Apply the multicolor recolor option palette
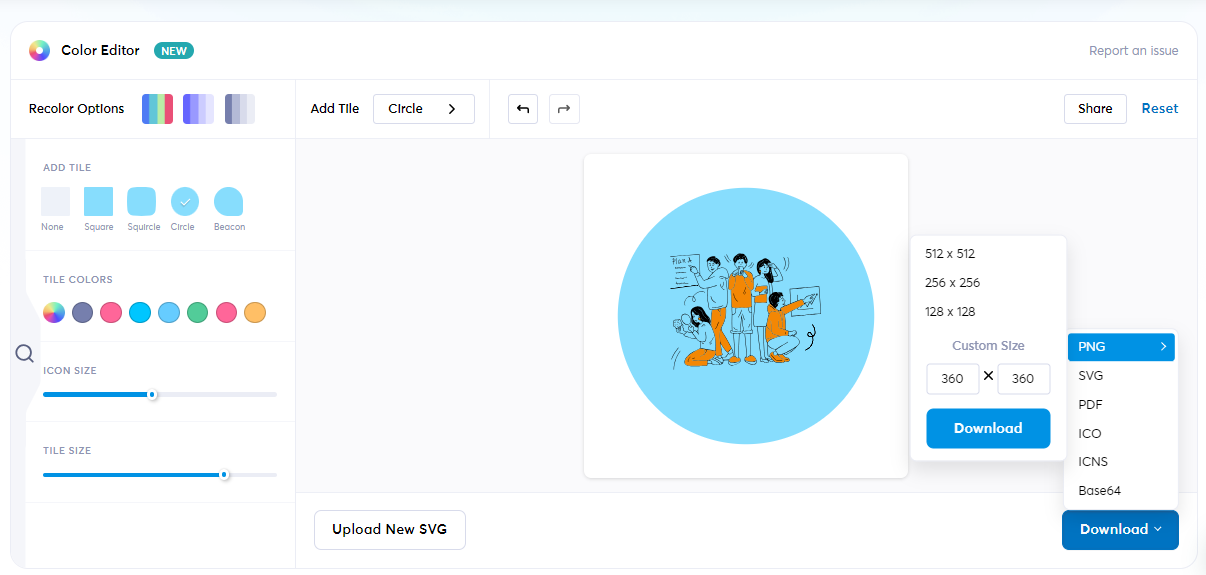 tap(157, 109)
